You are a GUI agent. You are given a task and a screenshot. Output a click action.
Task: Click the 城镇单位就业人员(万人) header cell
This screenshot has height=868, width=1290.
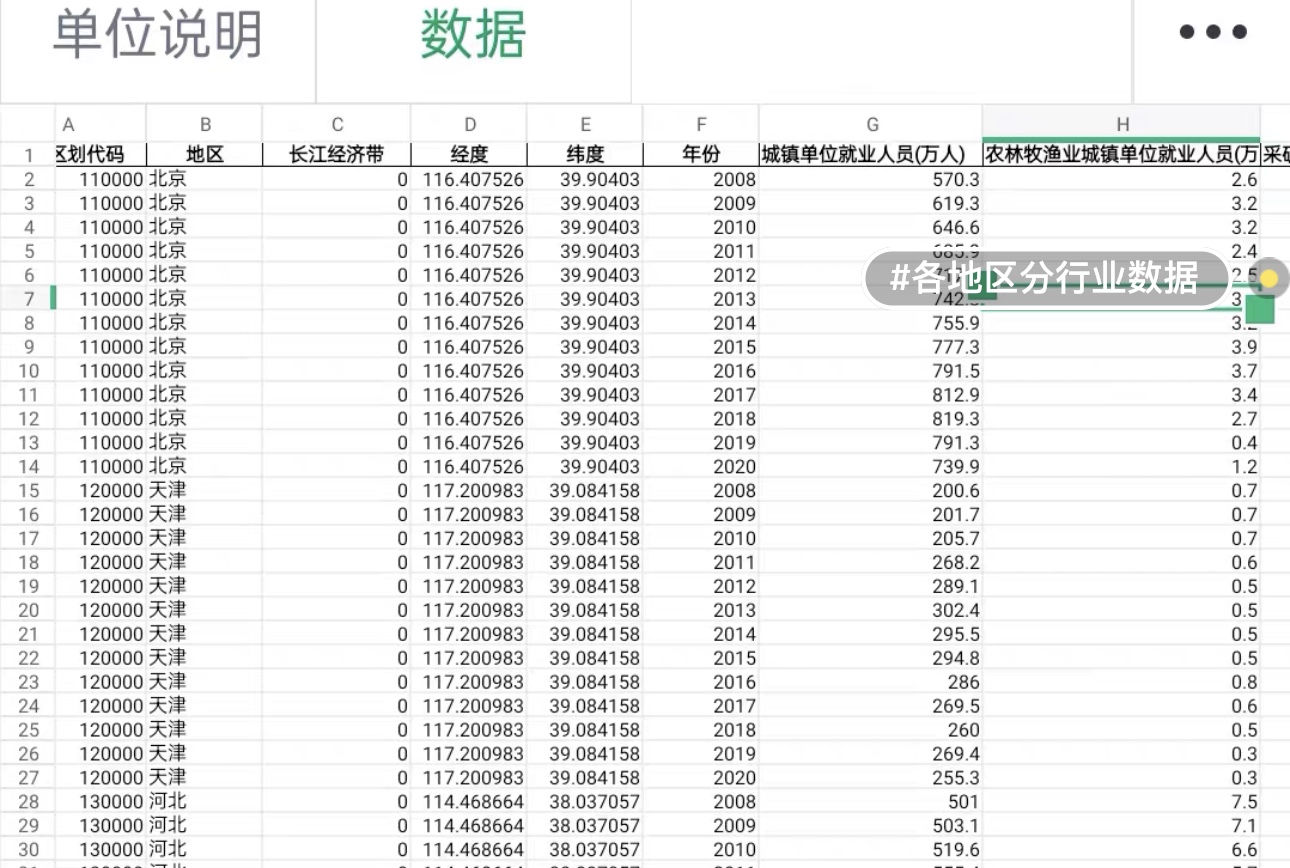coord(871,155)
